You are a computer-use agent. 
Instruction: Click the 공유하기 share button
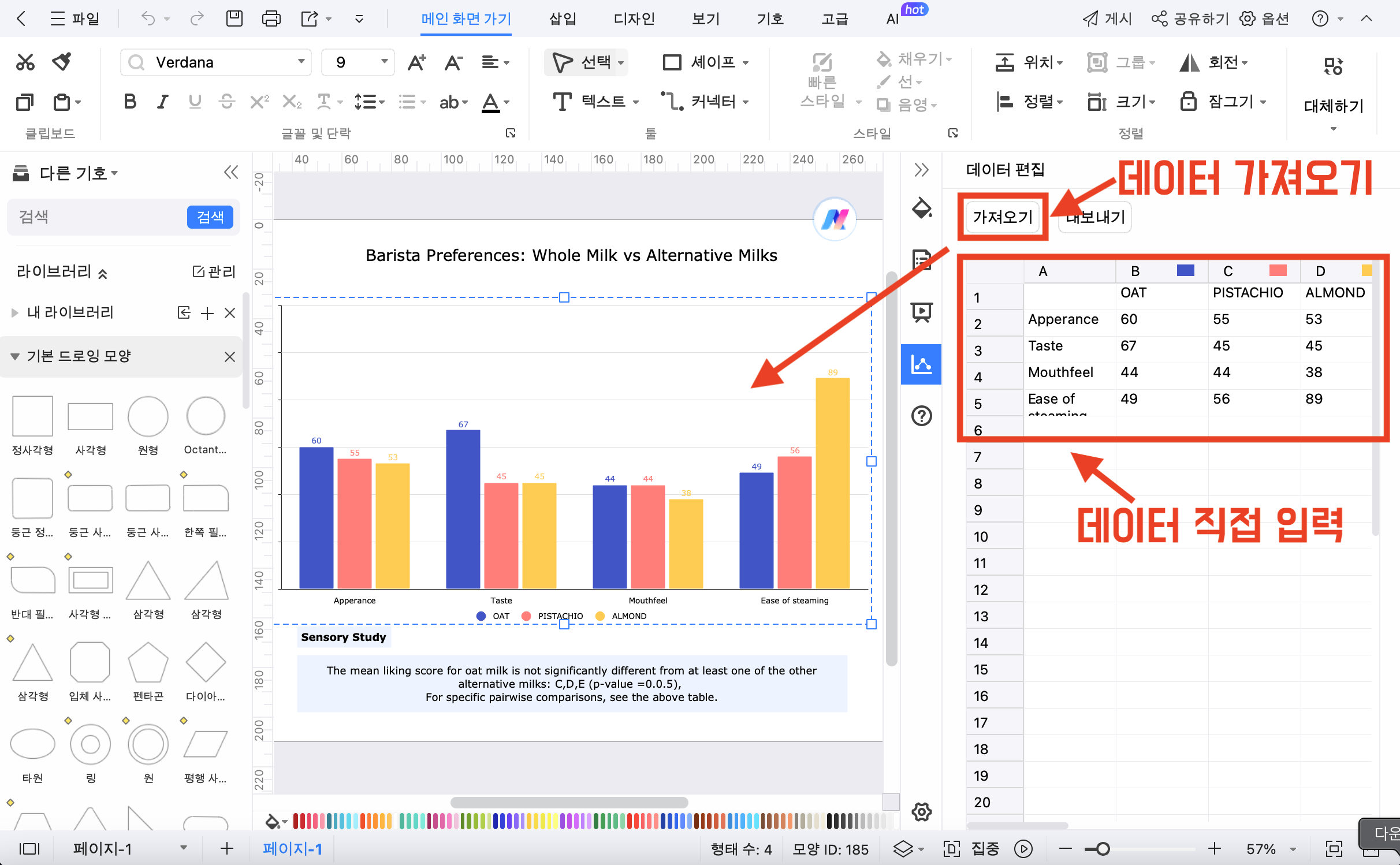coord(1191,18)
